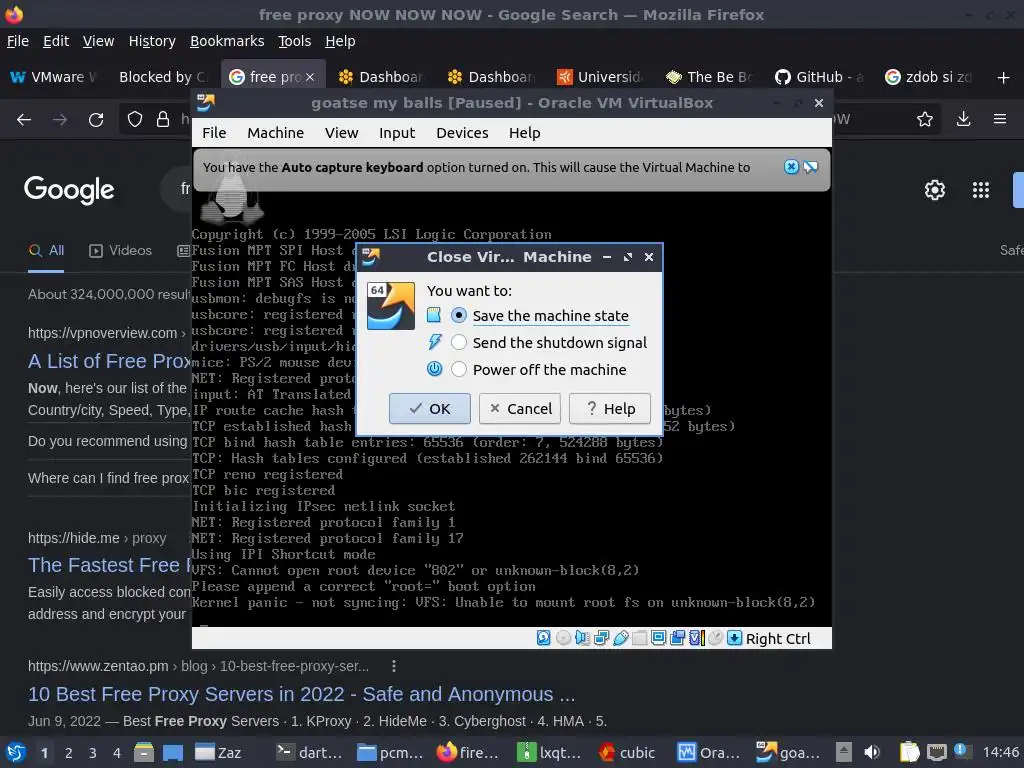This screenshot has width=1024, height=768.
Task: Open options dots next to zentao.pm result
Action: coord(393,666)
